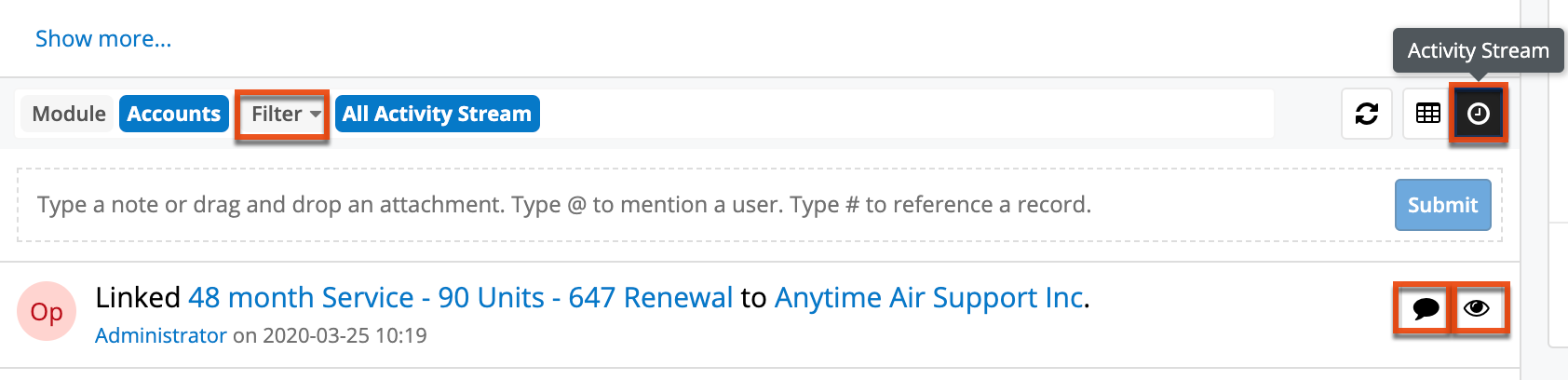
Task: Select the All Activity Stream filter tag
Action: [437, 114]
